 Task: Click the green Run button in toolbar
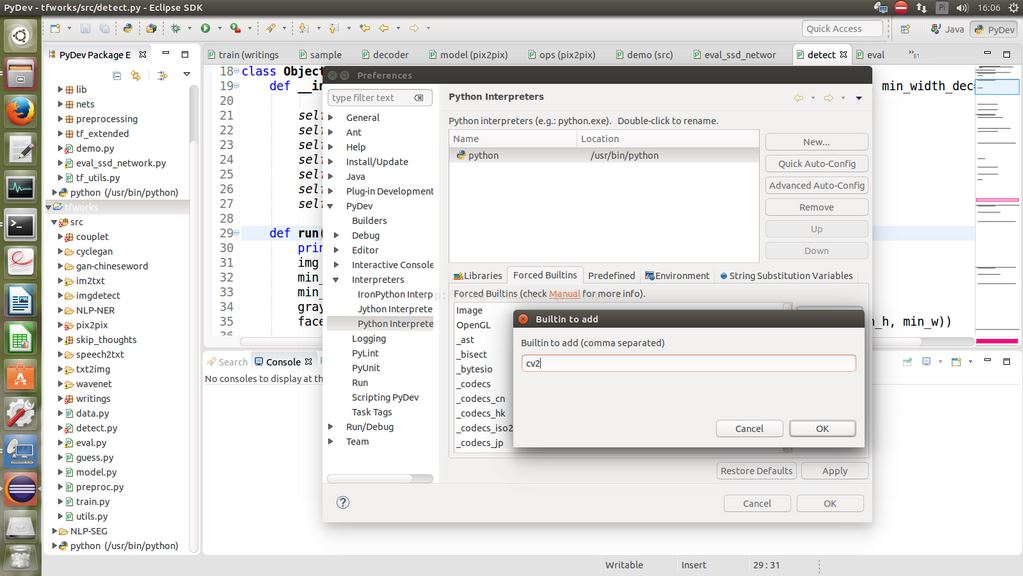(x=206, y=28)
